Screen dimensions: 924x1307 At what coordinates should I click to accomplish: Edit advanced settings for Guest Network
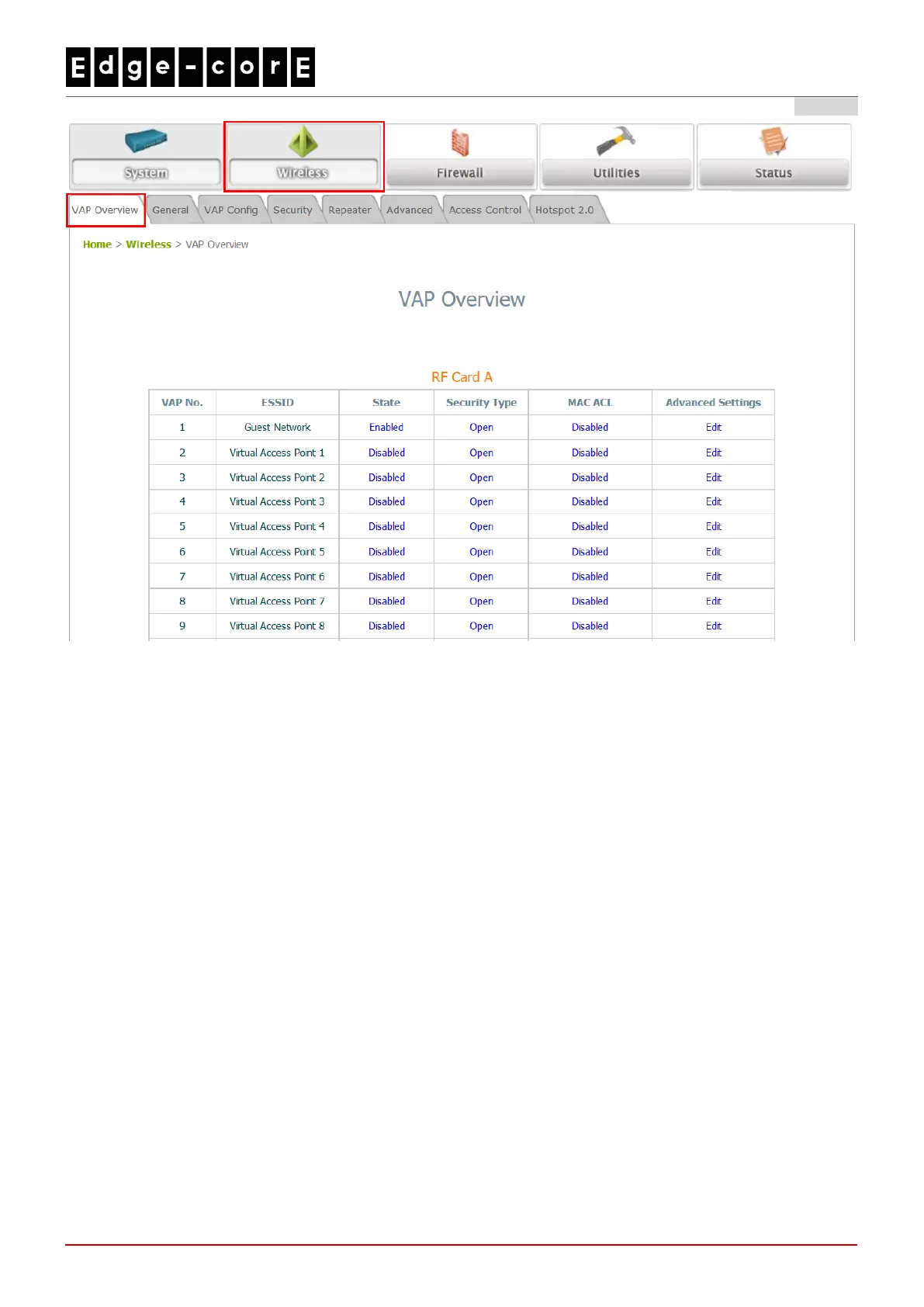[x=714, y=428]
